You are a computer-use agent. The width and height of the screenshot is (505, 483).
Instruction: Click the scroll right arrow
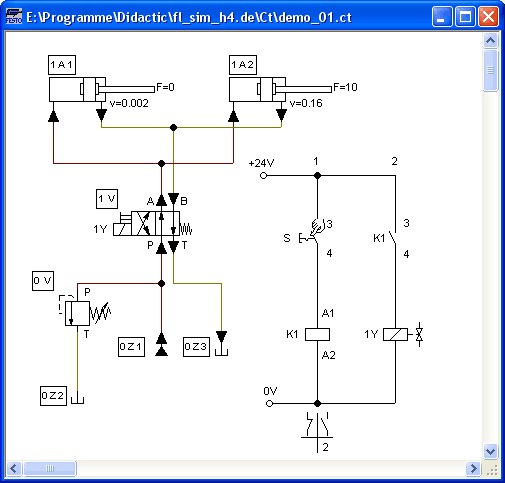(x=474, y=469)
